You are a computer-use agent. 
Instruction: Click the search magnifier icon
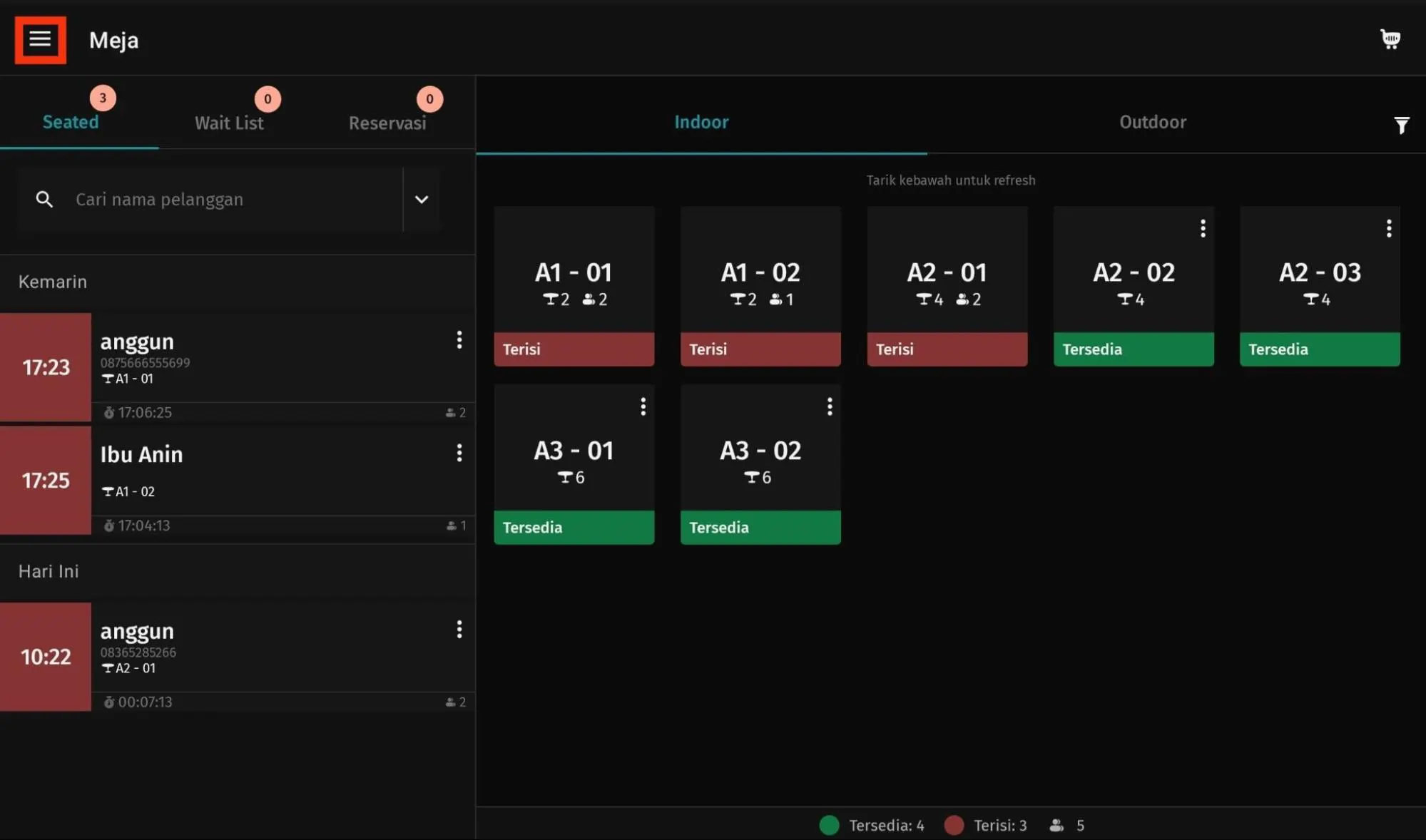click(x=44, y=200)
